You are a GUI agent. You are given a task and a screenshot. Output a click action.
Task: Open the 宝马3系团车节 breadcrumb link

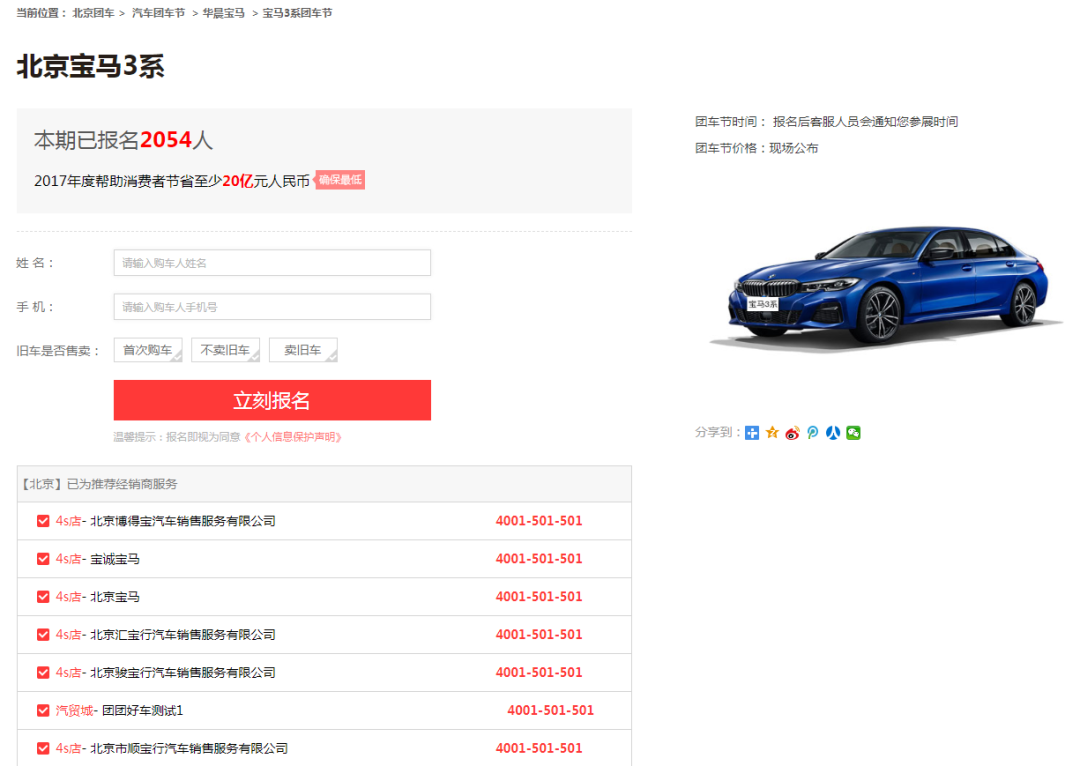coord(297,13)
